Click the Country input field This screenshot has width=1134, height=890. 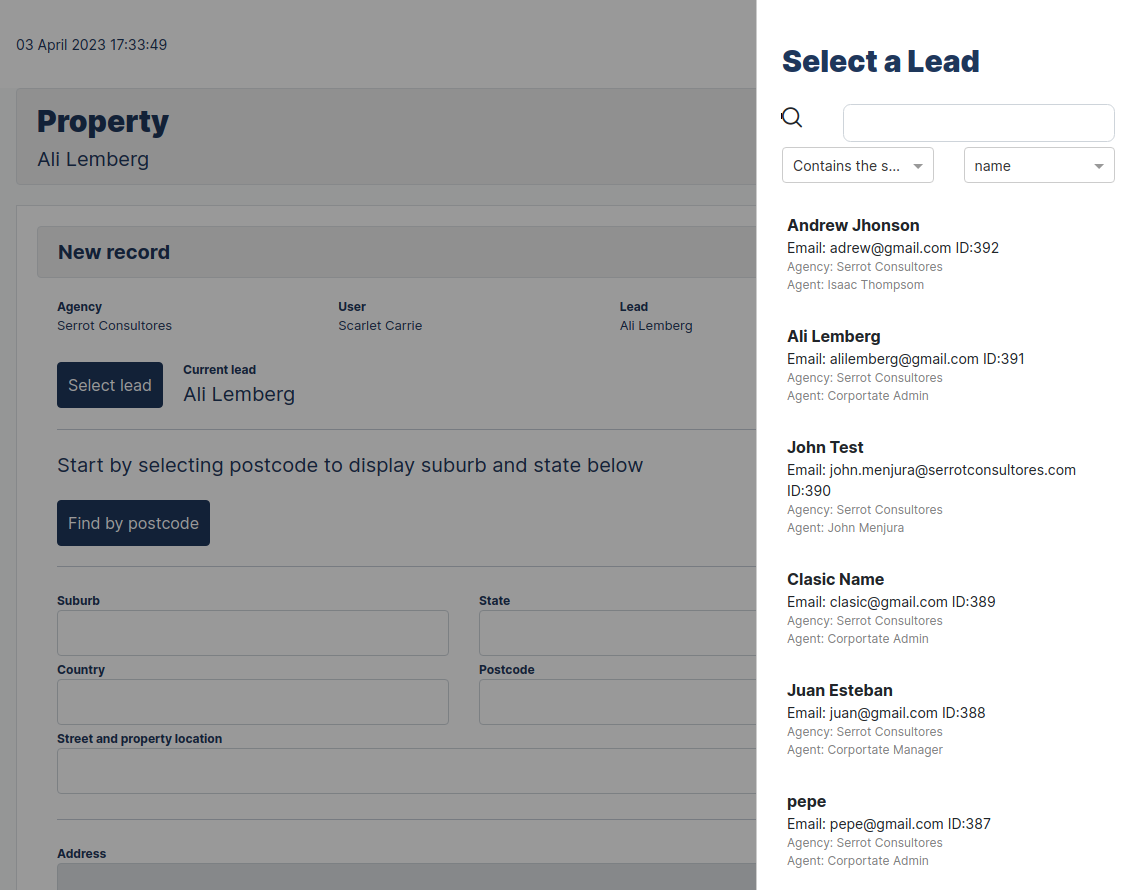point(252,701)
